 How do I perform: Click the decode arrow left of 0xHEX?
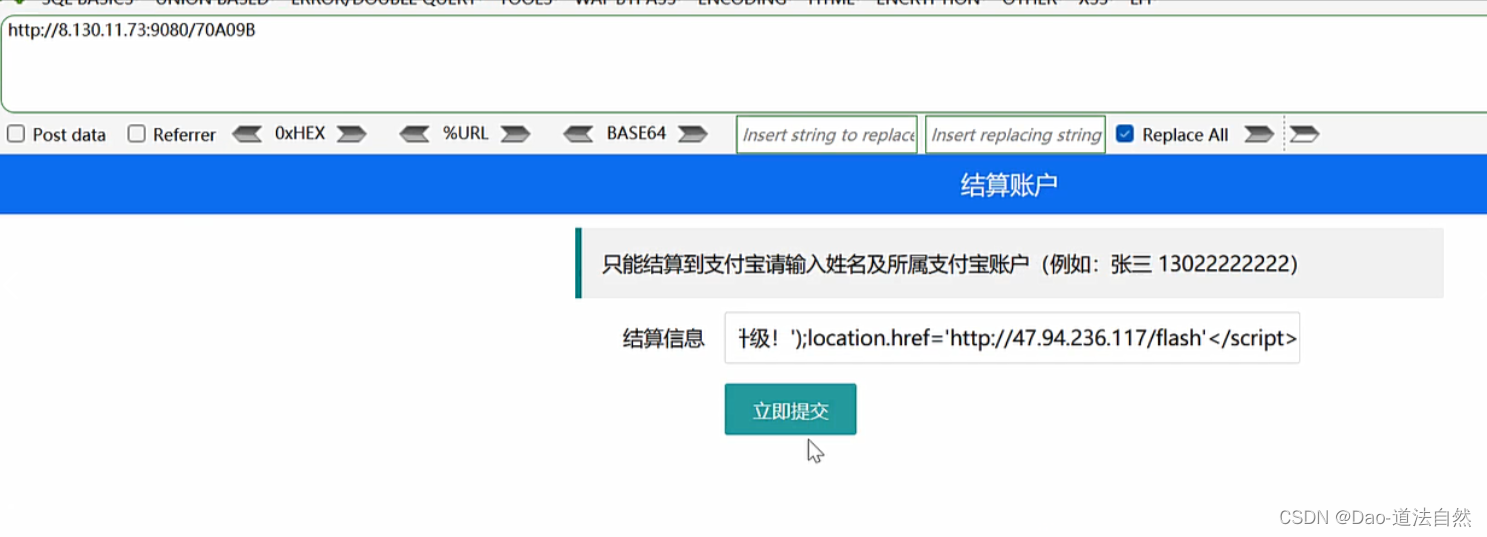click(247, 134)
